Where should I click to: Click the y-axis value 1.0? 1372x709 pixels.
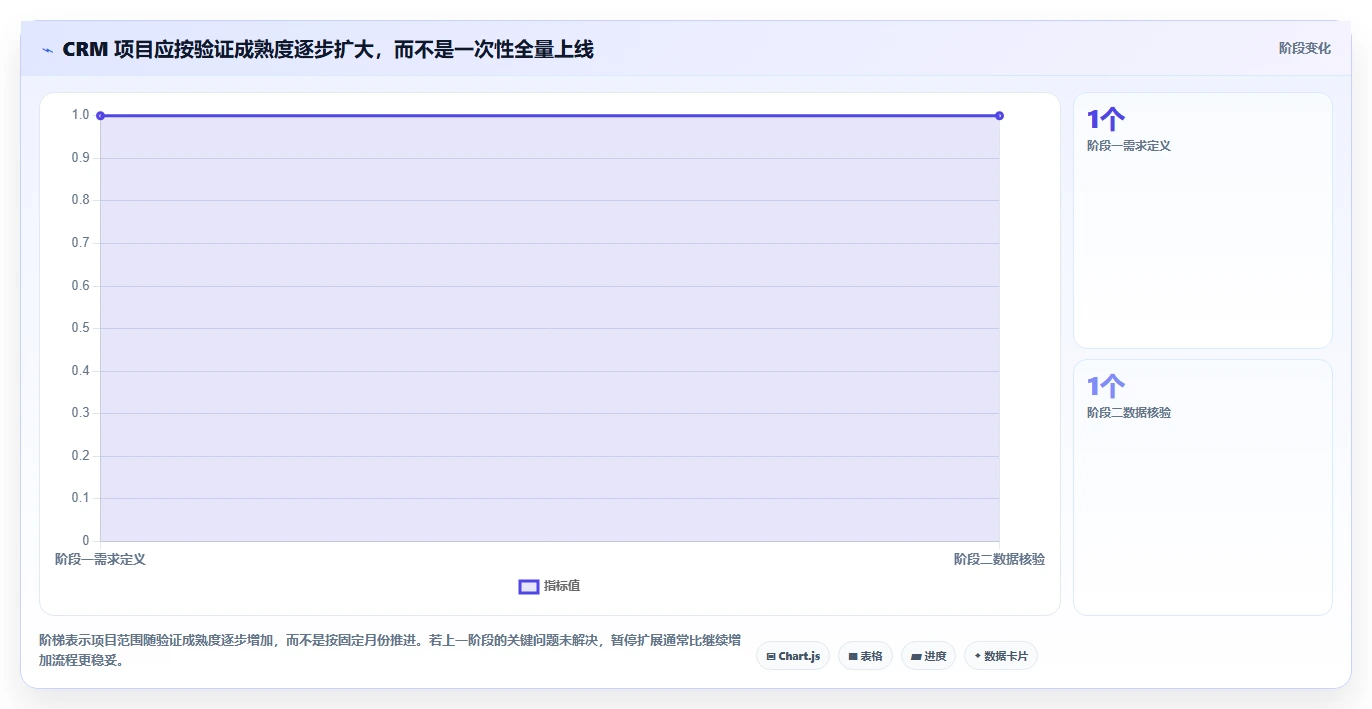click(80, 115)
